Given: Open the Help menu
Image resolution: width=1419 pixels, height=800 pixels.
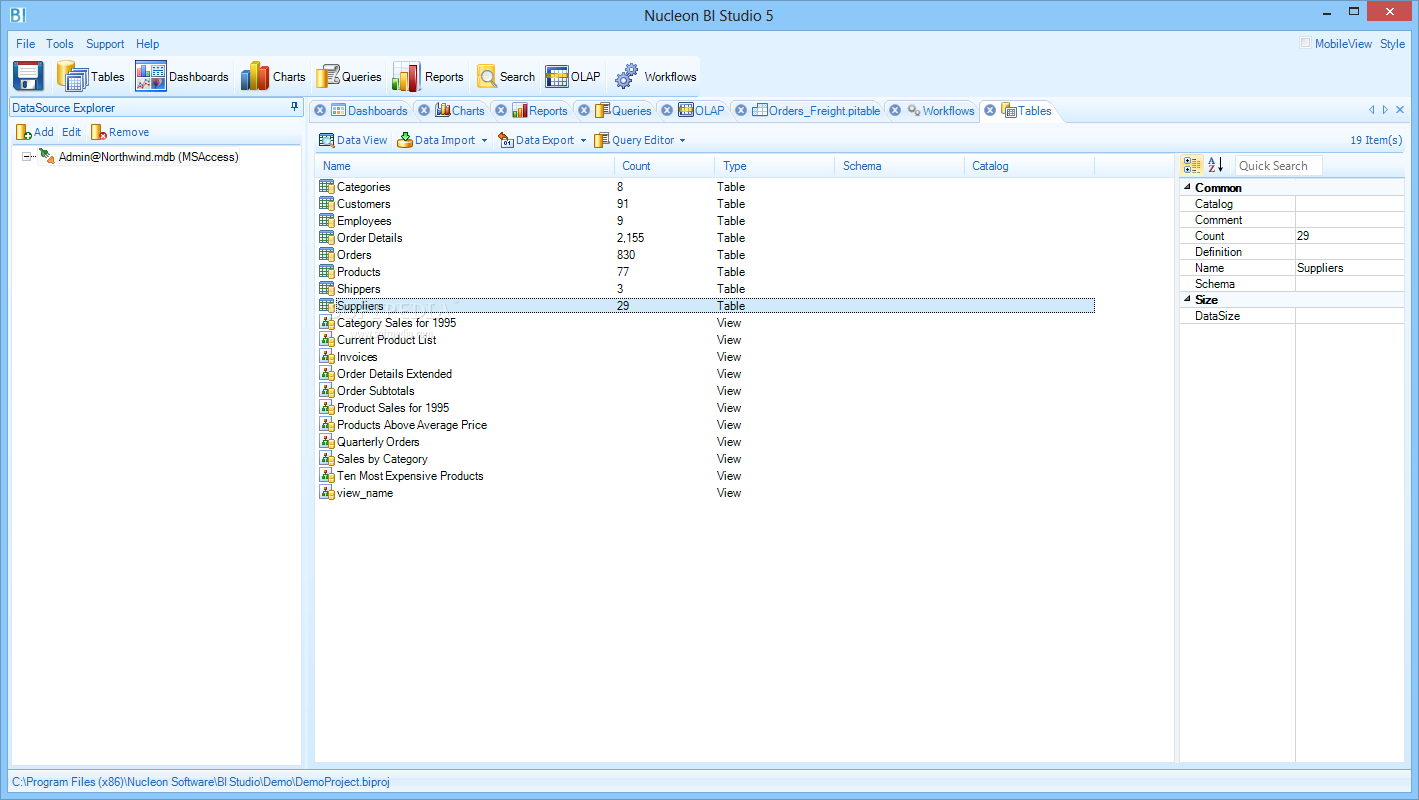Looking at the screenshot, I should tap(148, 44).
